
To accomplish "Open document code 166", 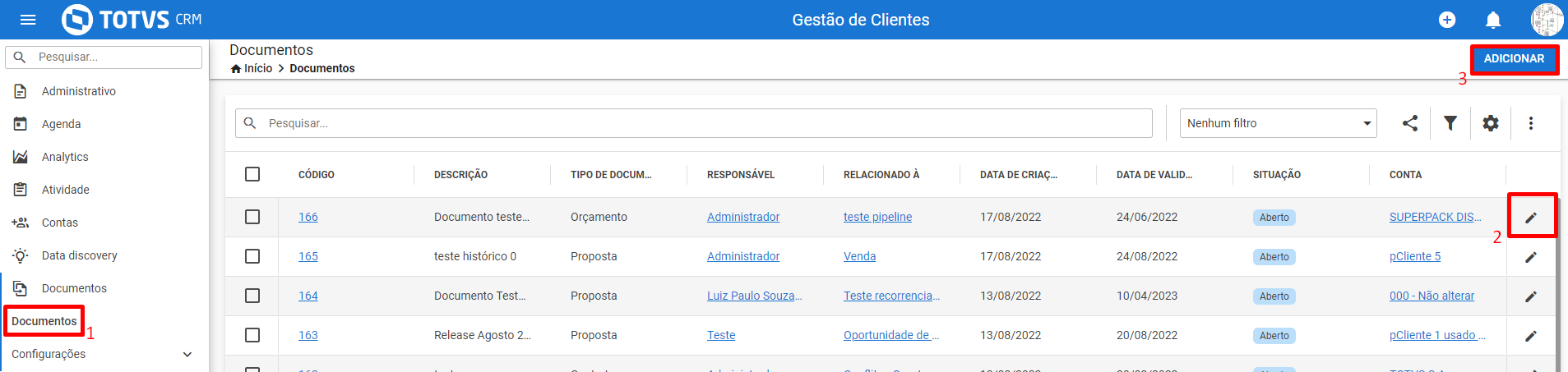I will (x=308, y=217).
